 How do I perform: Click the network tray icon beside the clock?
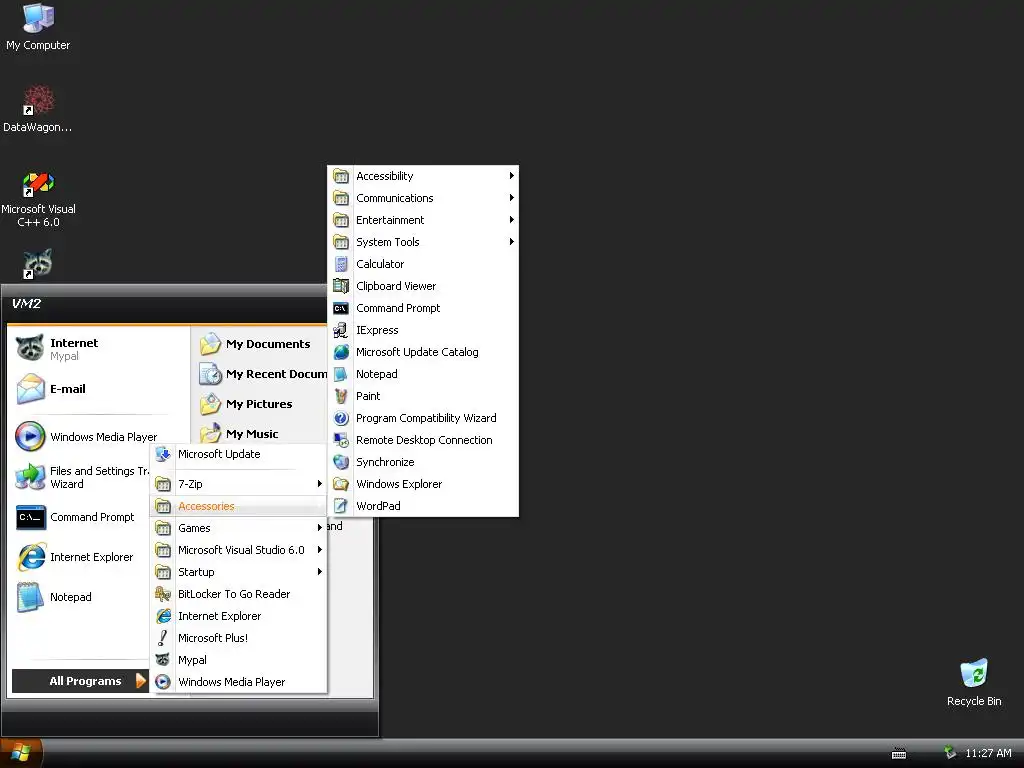point(950,752)
